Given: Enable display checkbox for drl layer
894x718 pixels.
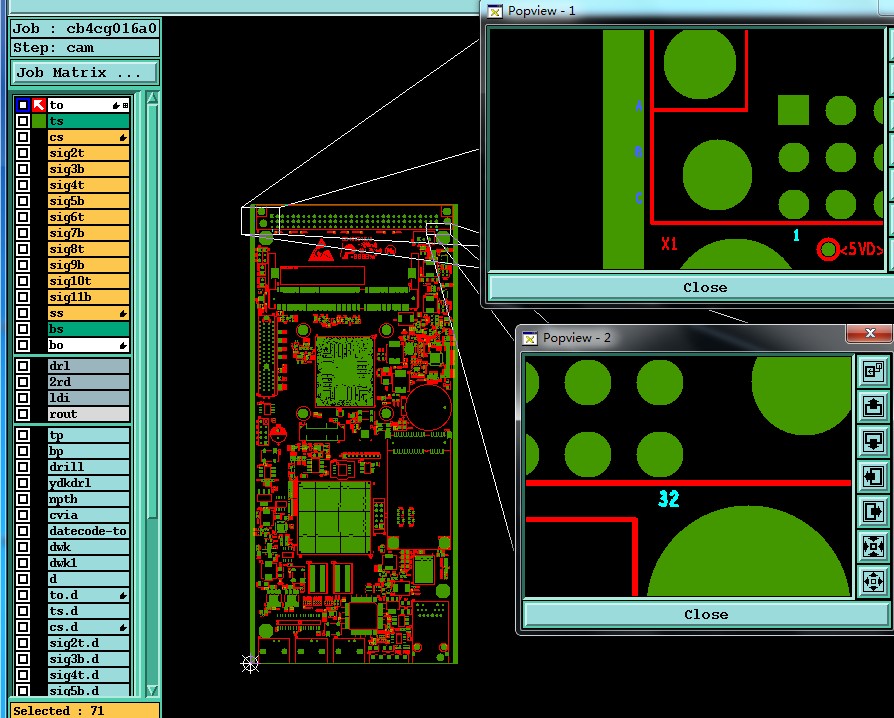Looking at the screenshot, I should point(22,366).
